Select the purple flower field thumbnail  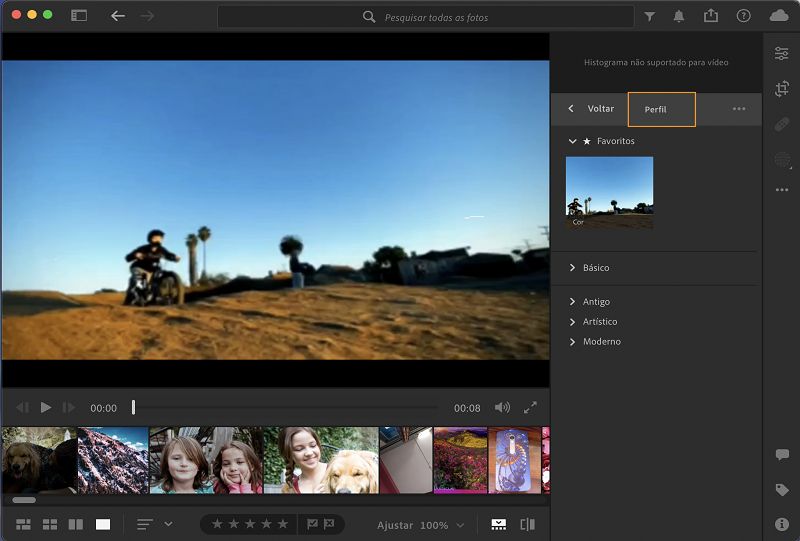point(460,460)
